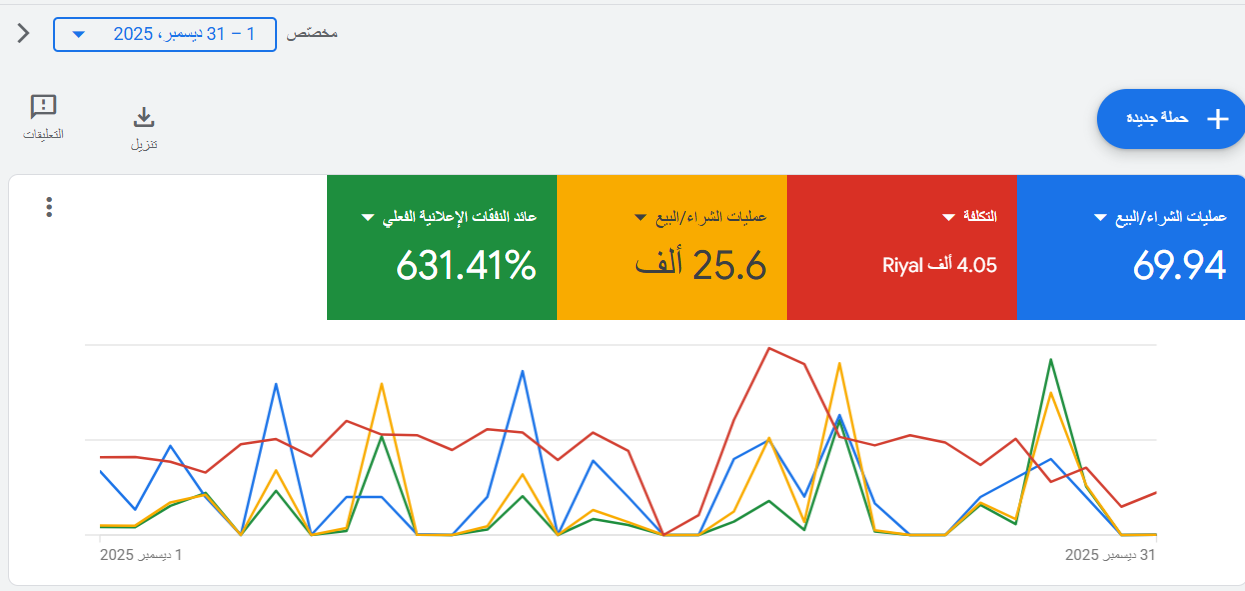
Task: Click the تنزيل text label
Action: 144,144
